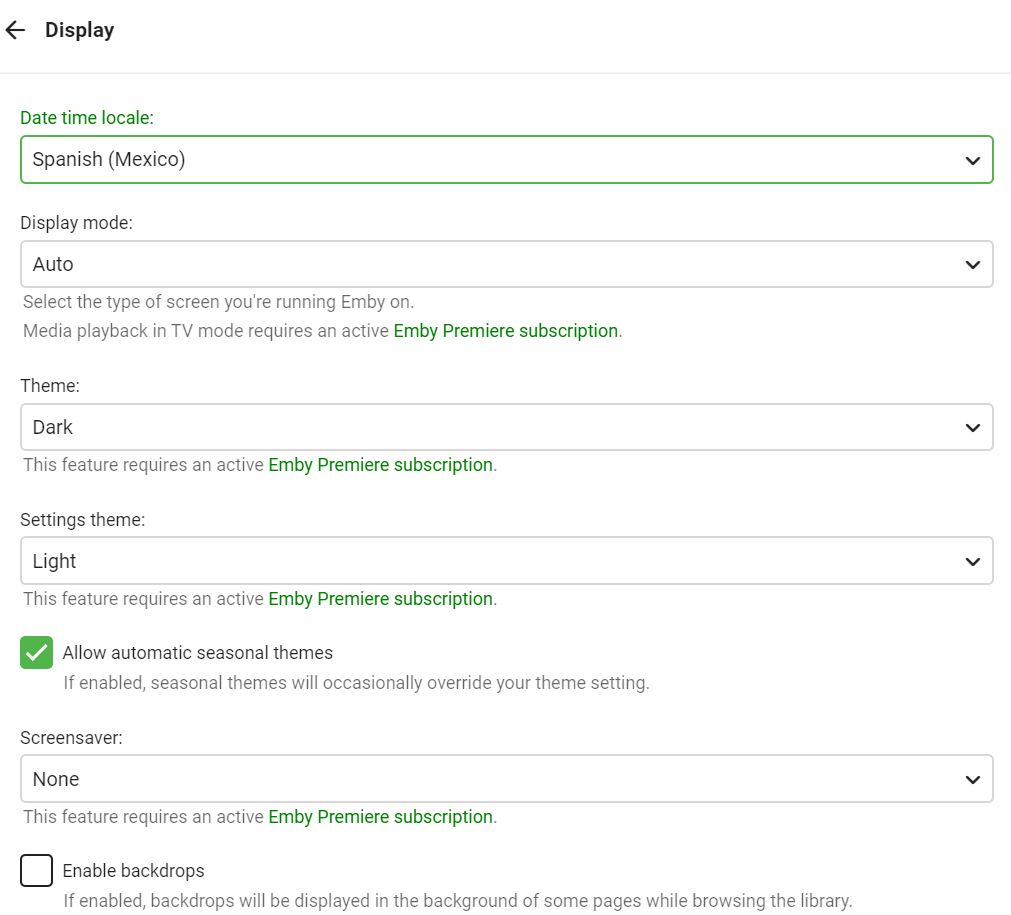Screen dimensions: 1011x915
Task: Open the Date time locale dropdown
Action: (490, 159)
